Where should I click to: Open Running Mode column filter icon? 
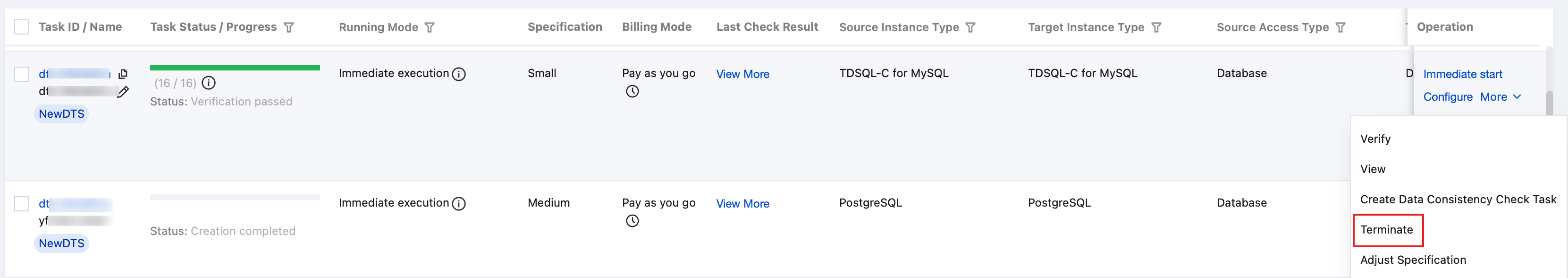[x=430, y=27]
